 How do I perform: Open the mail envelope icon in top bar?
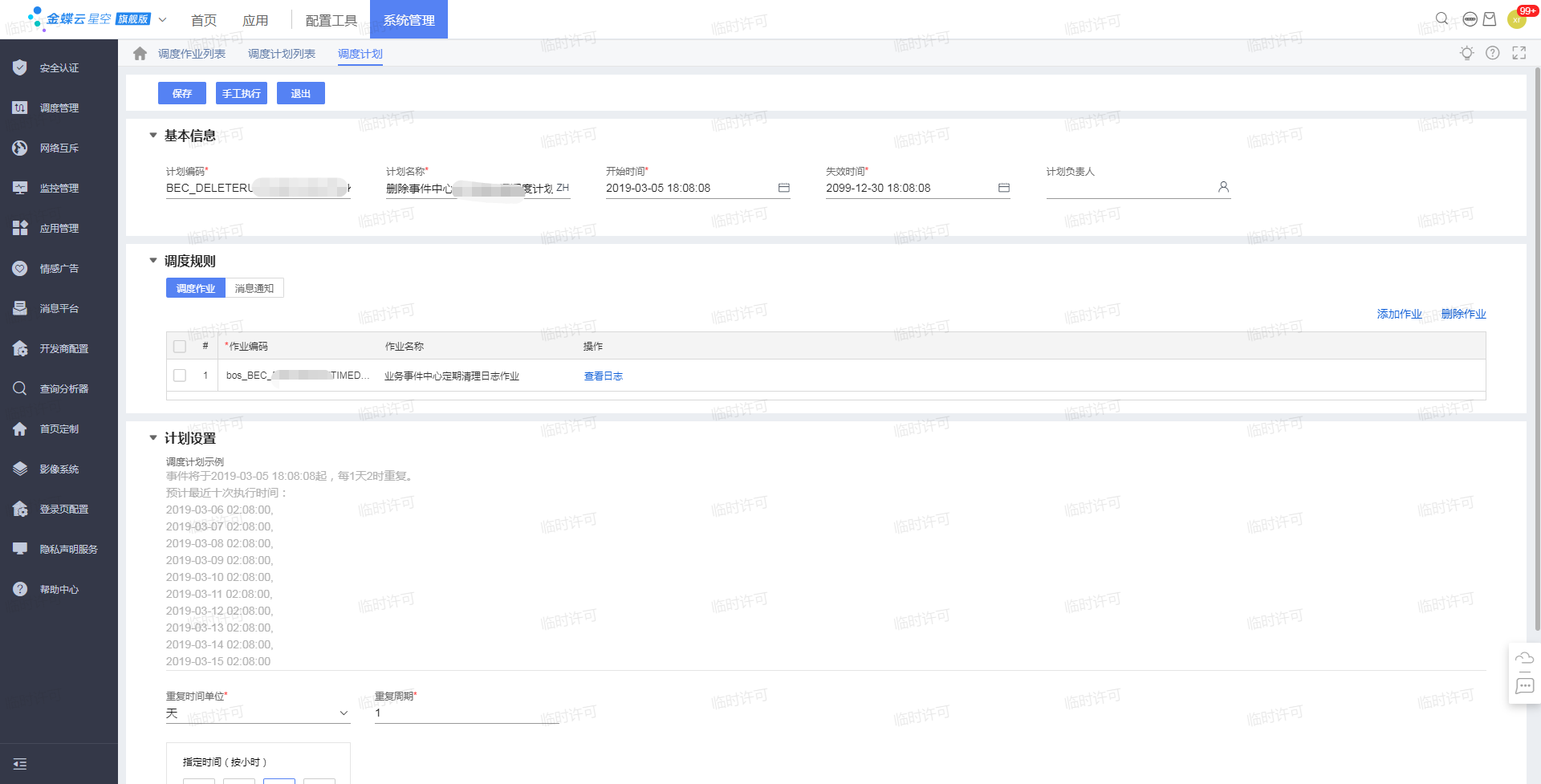[1490, 19]
